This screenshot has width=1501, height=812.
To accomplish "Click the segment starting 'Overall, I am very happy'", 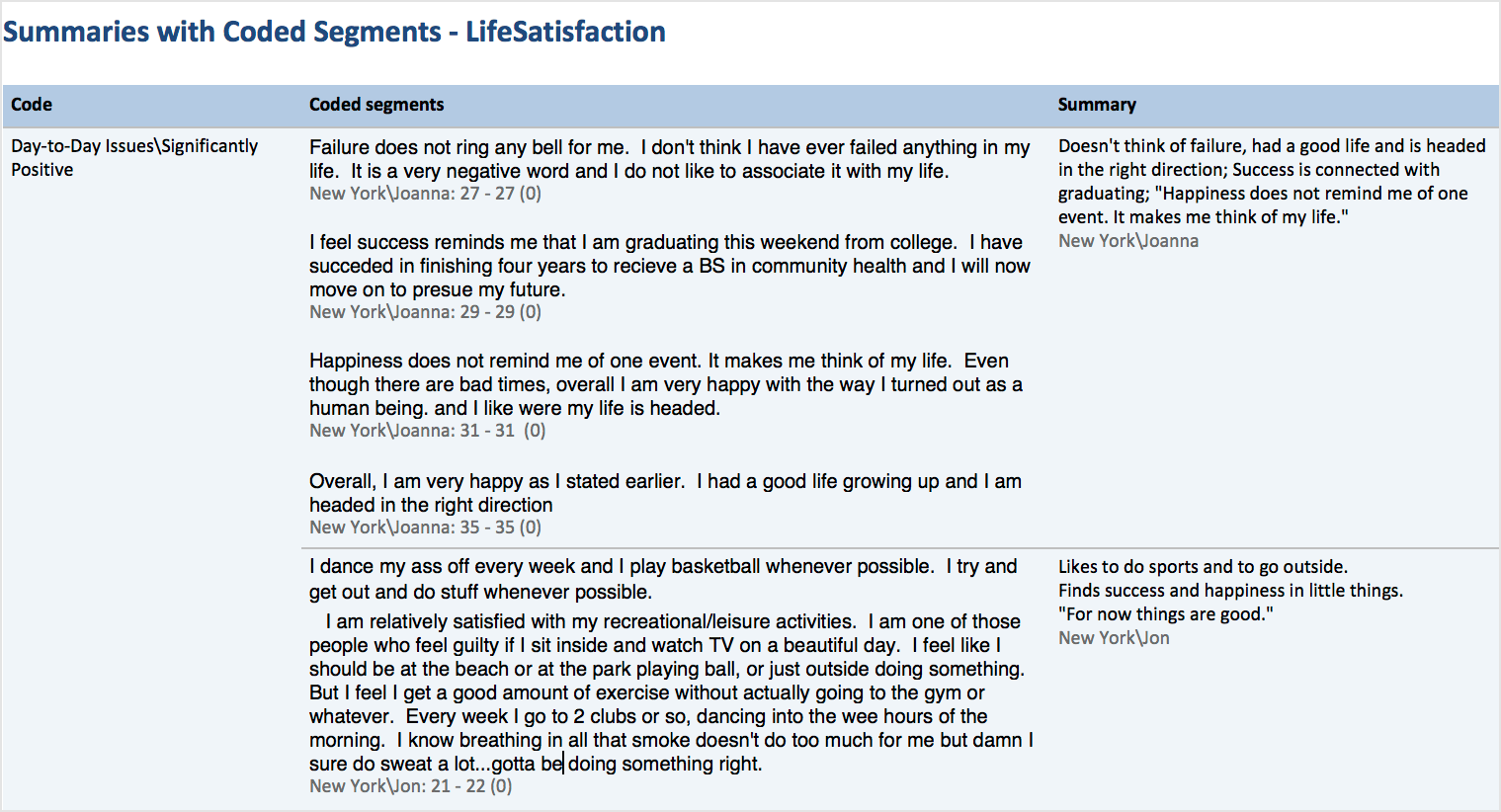I will coord(665,493).
